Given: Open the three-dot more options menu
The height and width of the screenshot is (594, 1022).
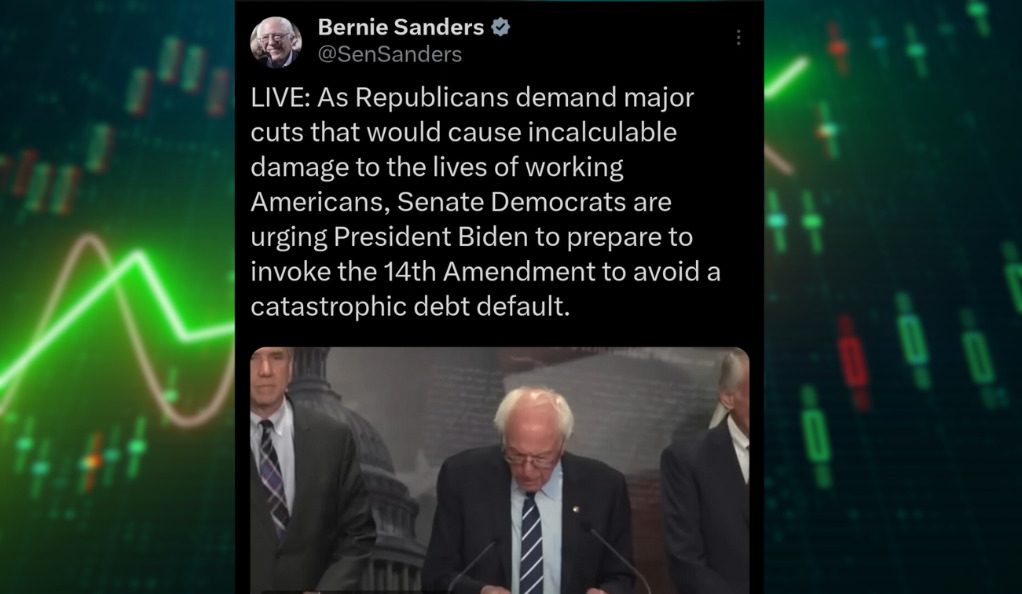Looking at the screenshot, I should coord(738,37).
